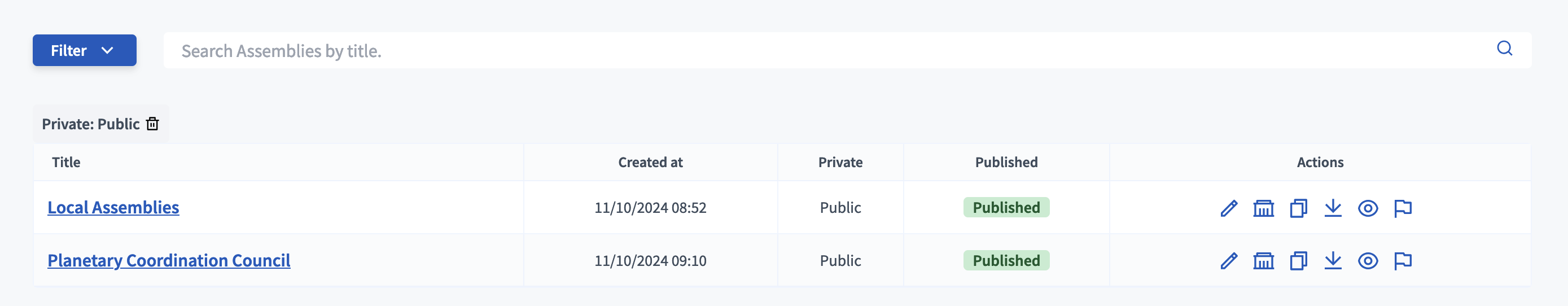Preview Local Assemblies with the eye icon
This screenshot has height=306, width=1568.
click(x=1367, y=208)
